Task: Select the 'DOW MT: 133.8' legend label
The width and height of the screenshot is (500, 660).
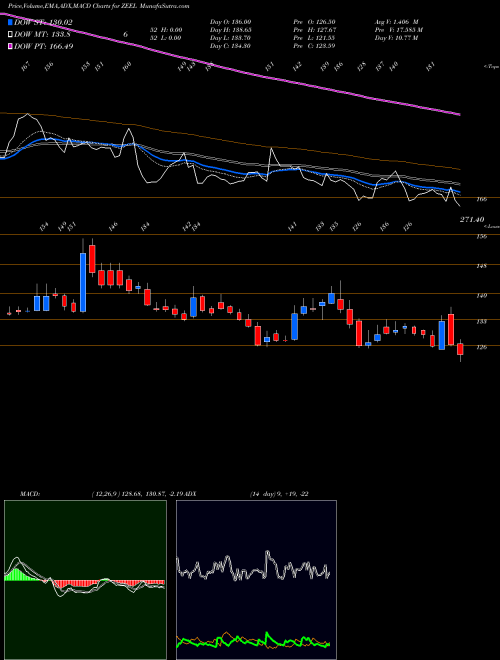Action: tap(42, 35)
